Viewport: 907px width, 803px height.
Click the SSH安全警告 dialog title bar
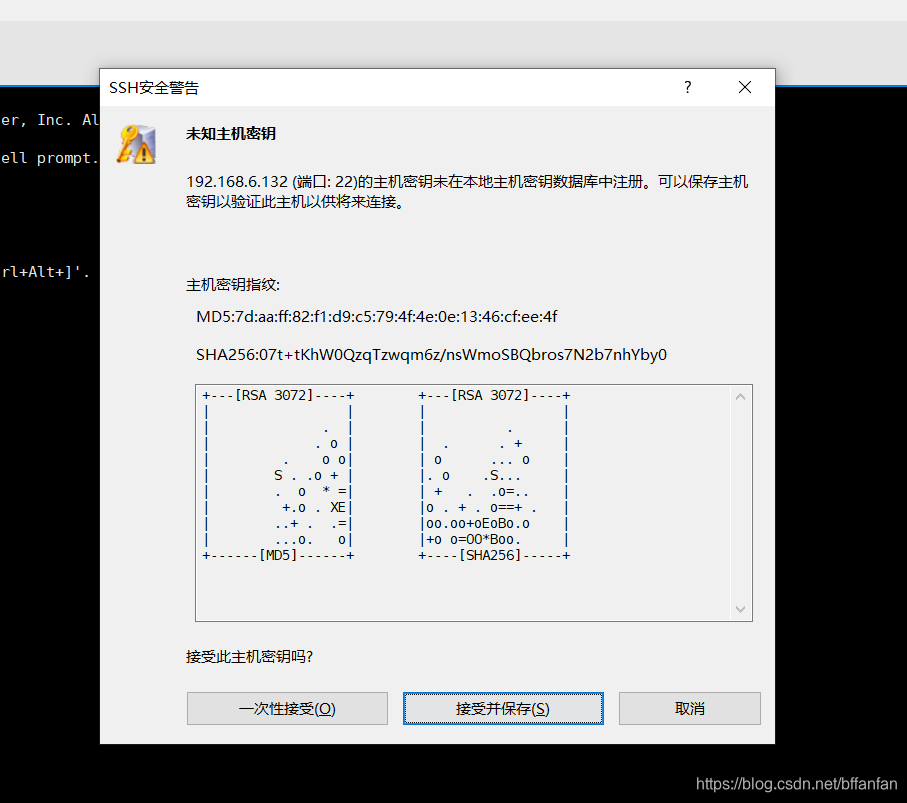[400, 87]
